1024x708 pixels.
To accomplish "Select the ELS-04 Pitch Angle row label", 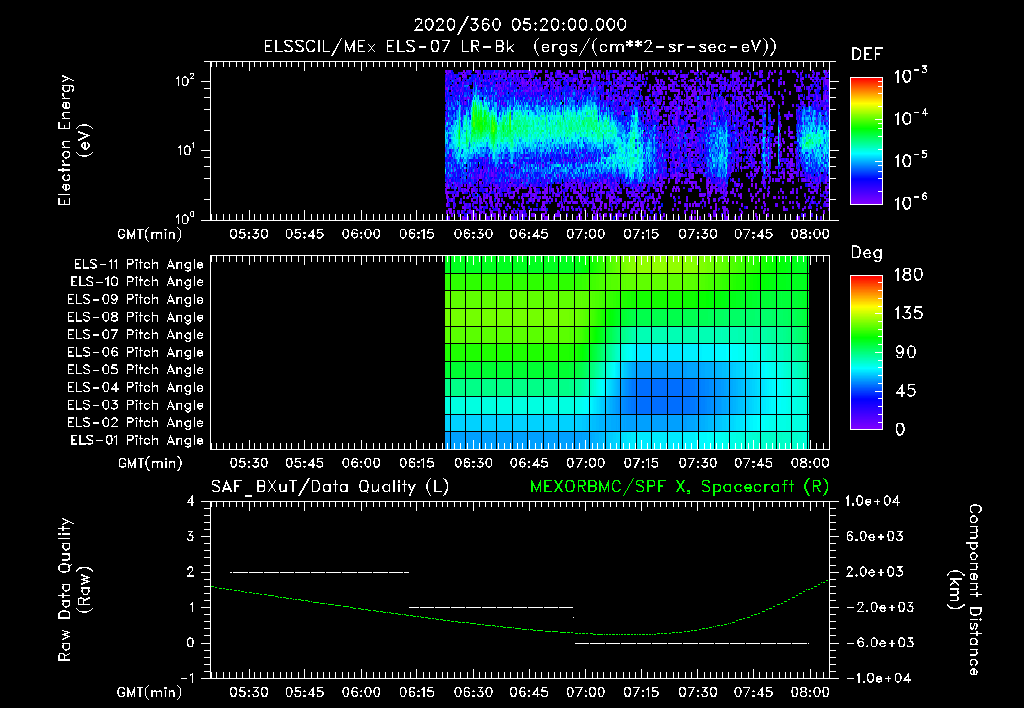I will coord(136,388).
